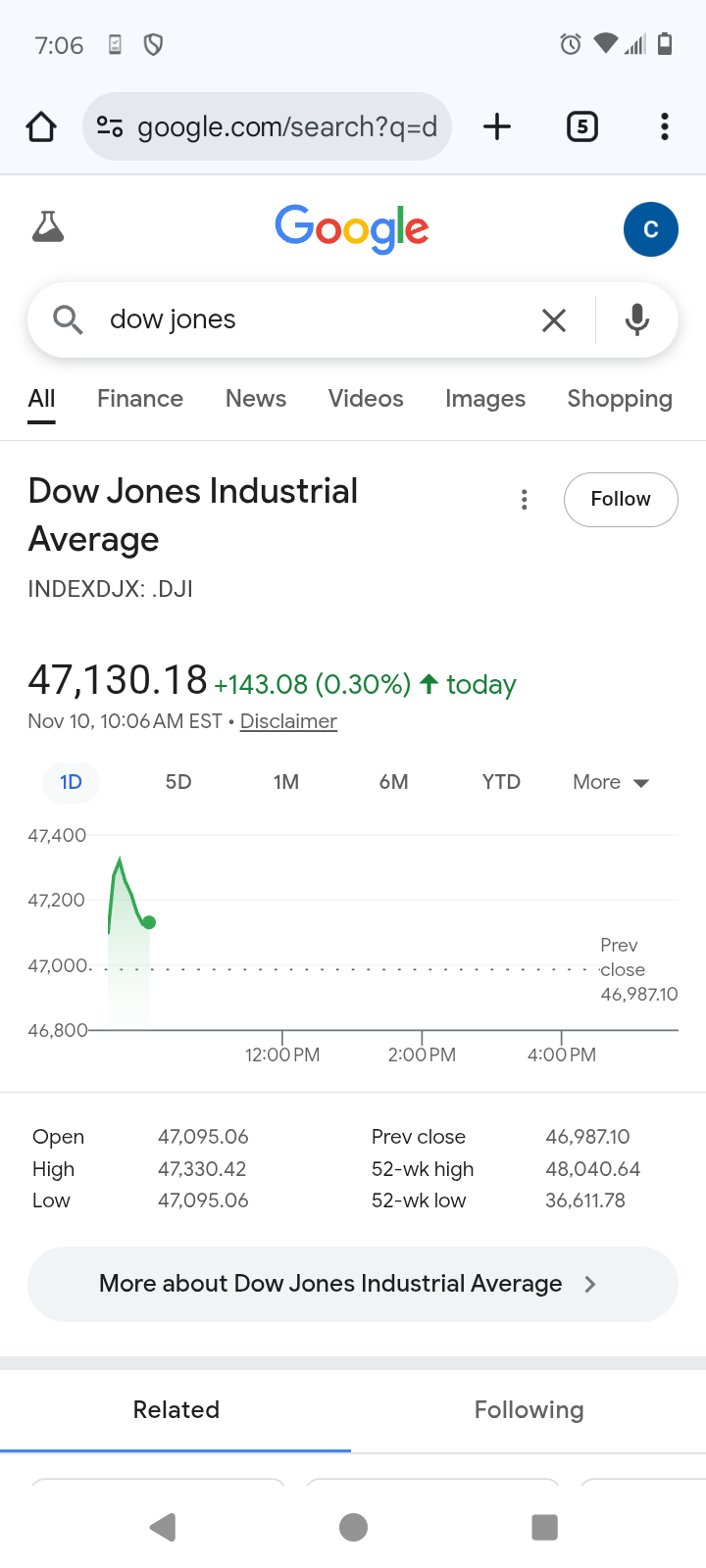Open the tab switcher showing 5 tabs
The height and width of the screenshot is (1568, 706).
tap(582, 126)
